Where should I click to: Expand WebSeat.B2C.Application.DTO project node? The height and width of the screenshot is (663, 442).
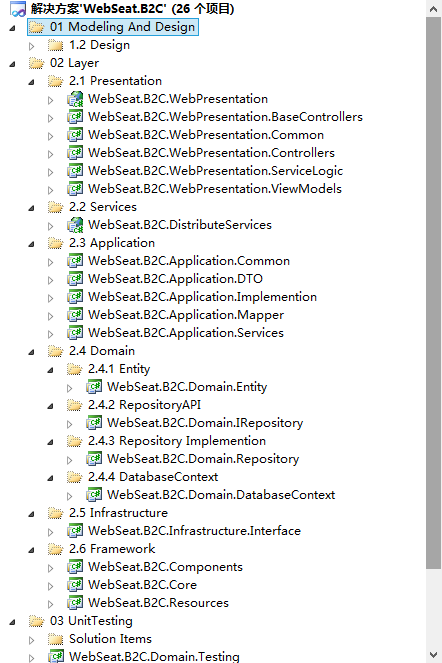tap(51, 280)
